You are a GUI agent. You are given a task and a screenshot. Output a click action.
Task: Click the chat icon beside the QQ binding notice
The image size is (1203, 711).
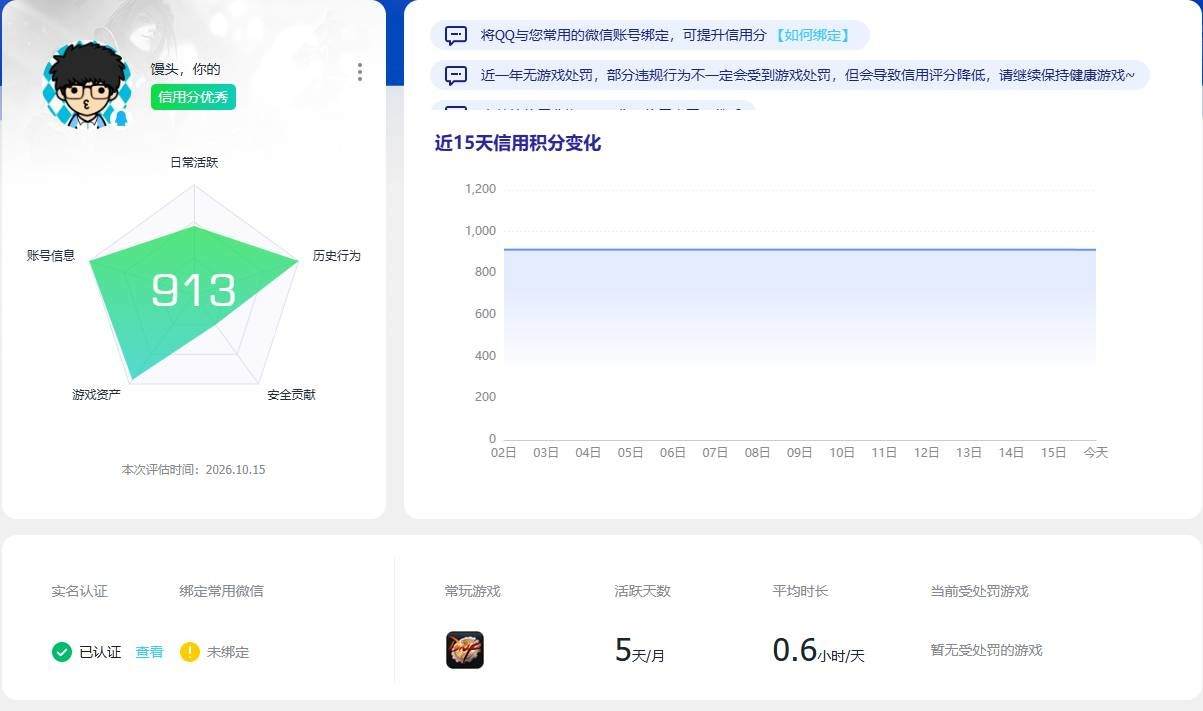tap(456, 35)
